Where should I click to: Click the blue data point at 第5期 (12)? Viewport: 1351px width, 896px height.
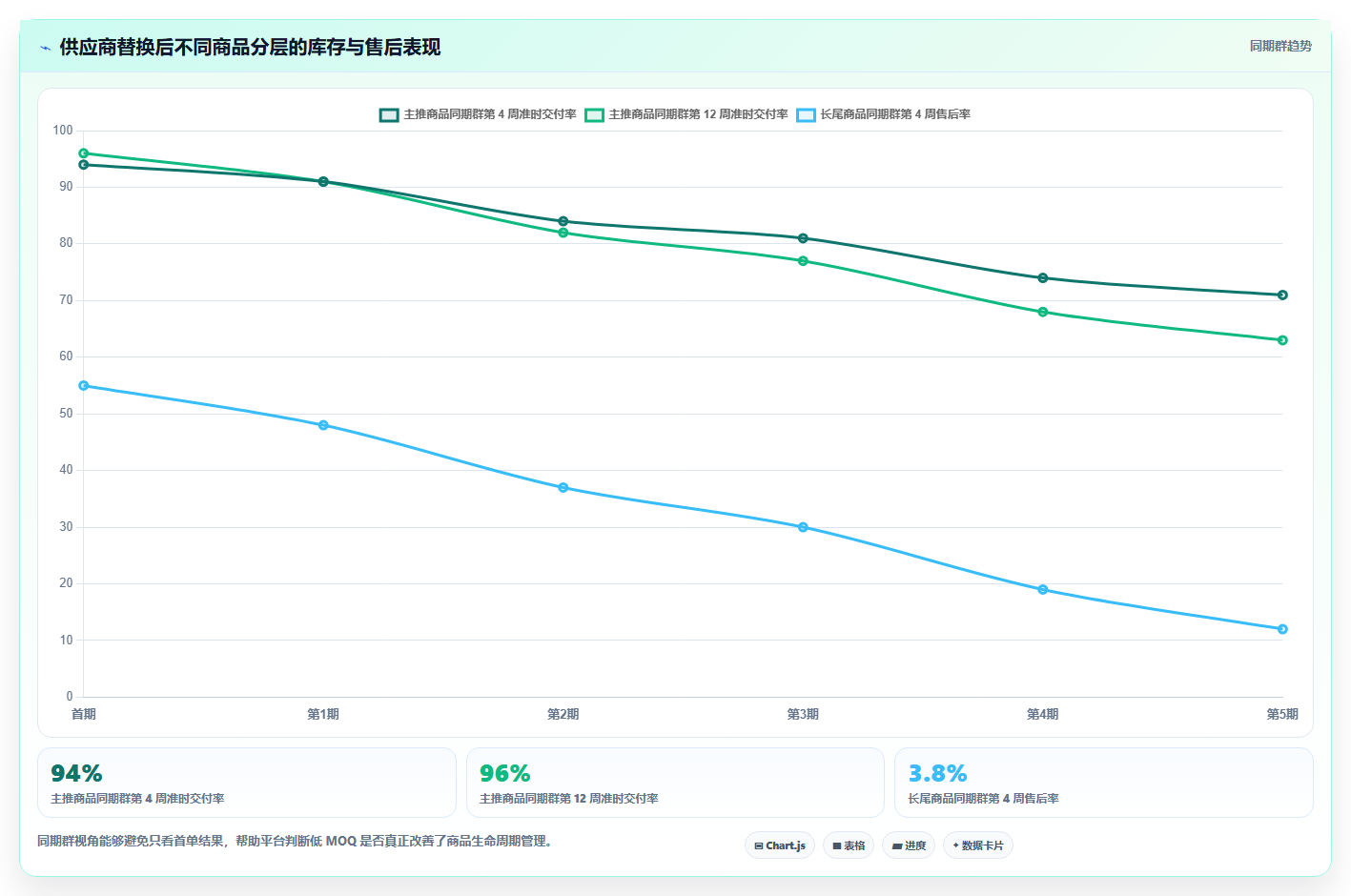coord(1282,629)
